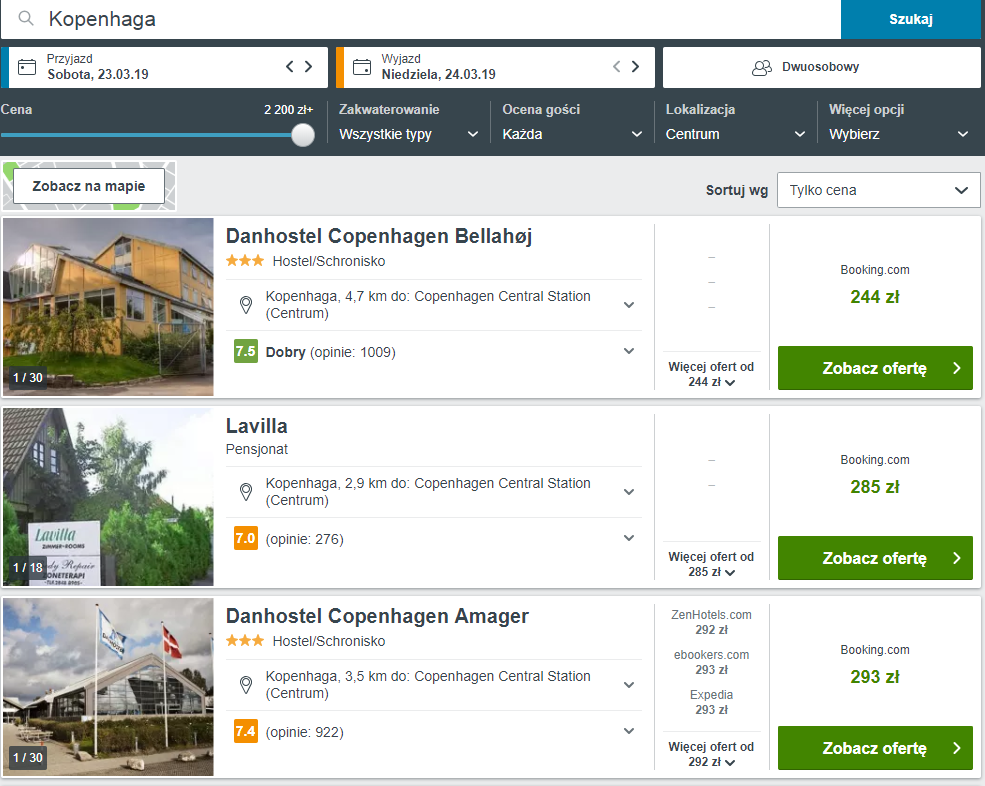Click the Szukaj search button

click(911, 19)
